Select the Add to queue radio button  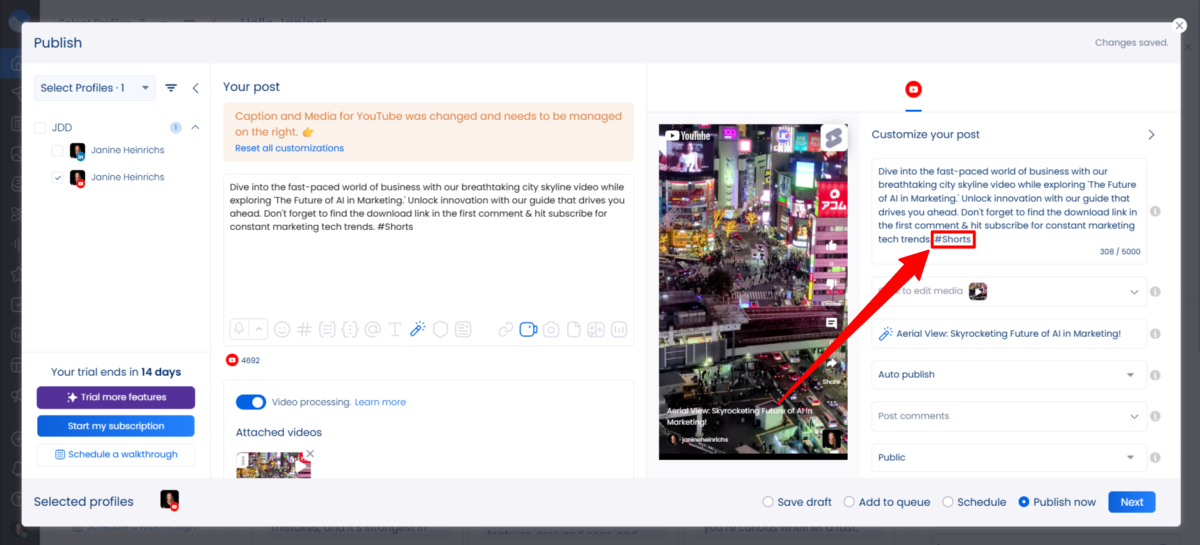[x=849, y=502]
